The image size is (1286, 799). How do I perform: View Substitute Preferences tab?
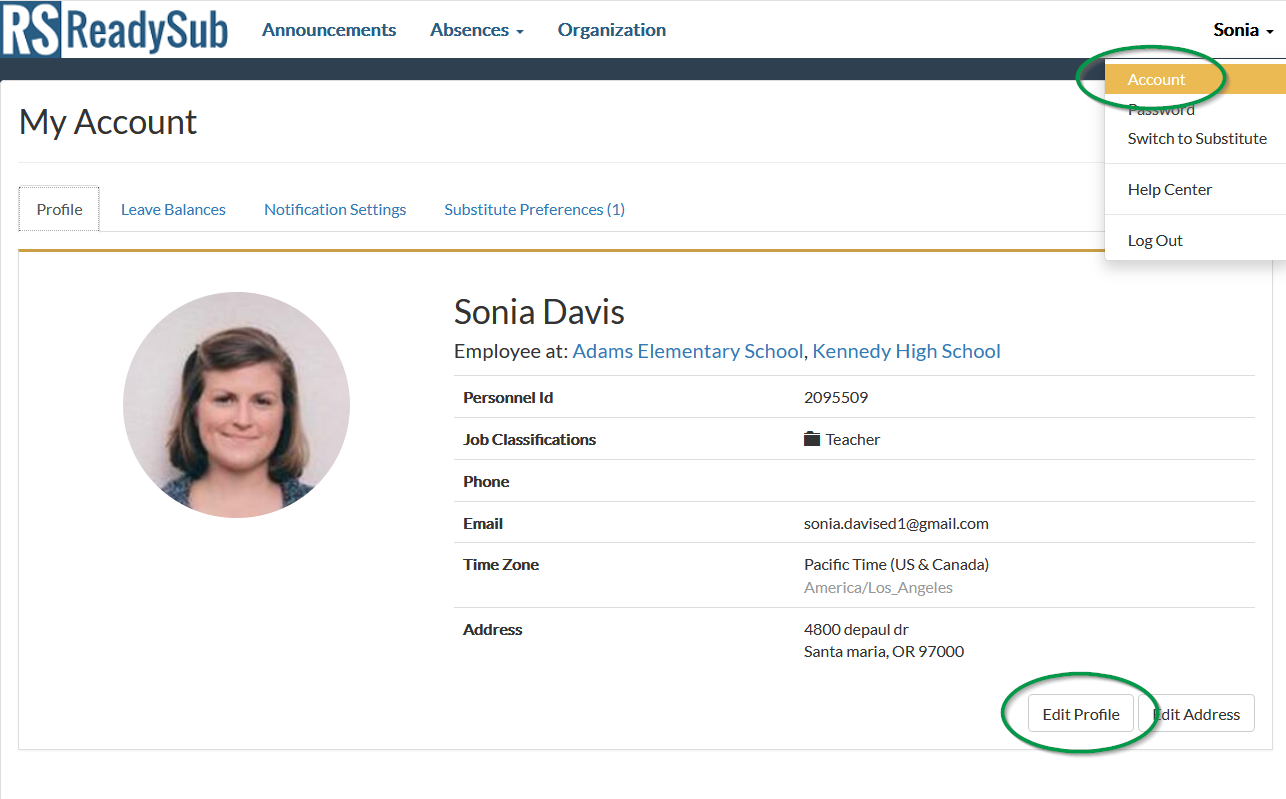533,209
